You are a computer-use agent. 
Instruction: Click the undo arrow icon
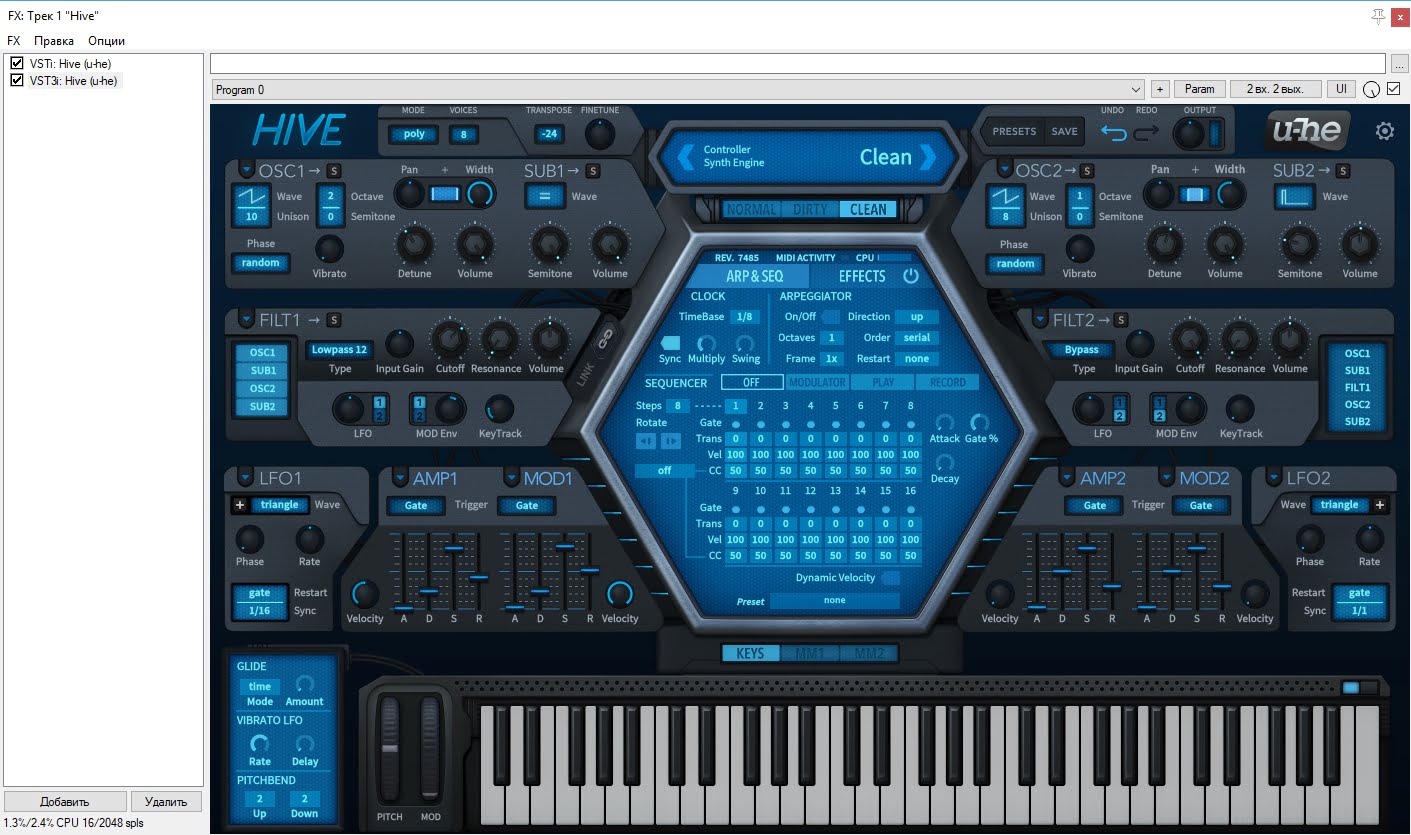pos(1113,131)
